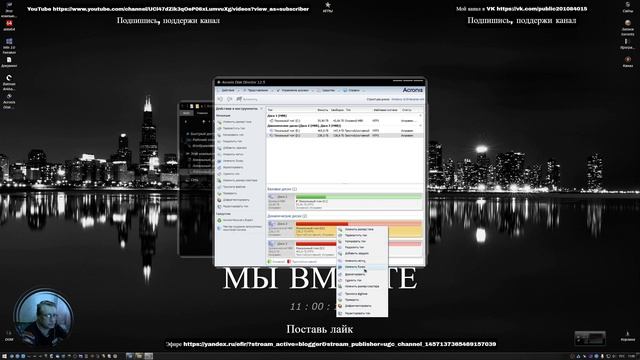This screenshot has height=360, width=640.
Task: Click Добавить зеркало icon in sidebar
Action: pyautogui.click(x=219, y=148)
